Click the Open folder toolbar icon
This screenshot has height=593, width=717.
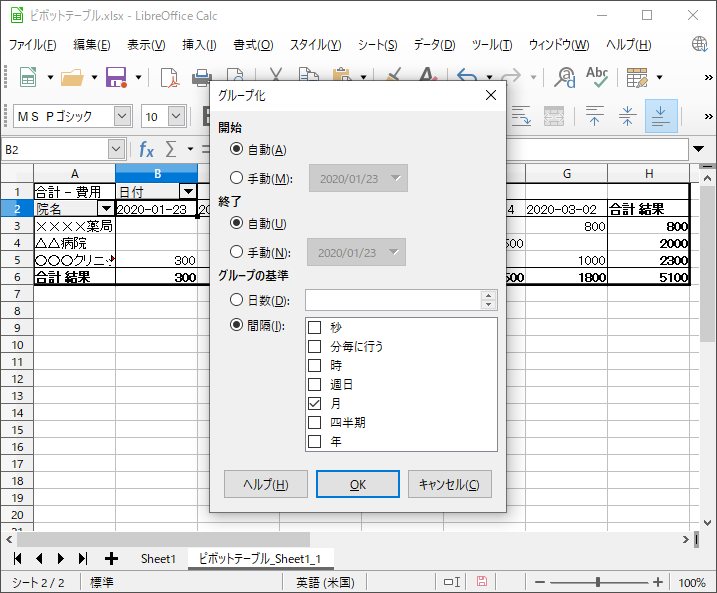pyautogui.click(x=72, y=77)
